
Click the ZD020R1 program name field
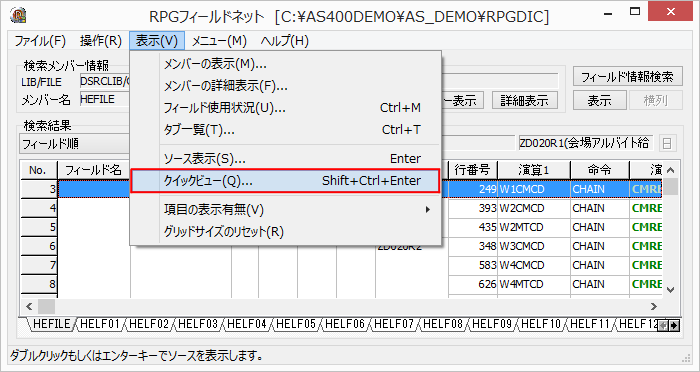pyautogui.click(x=586, y=144)
